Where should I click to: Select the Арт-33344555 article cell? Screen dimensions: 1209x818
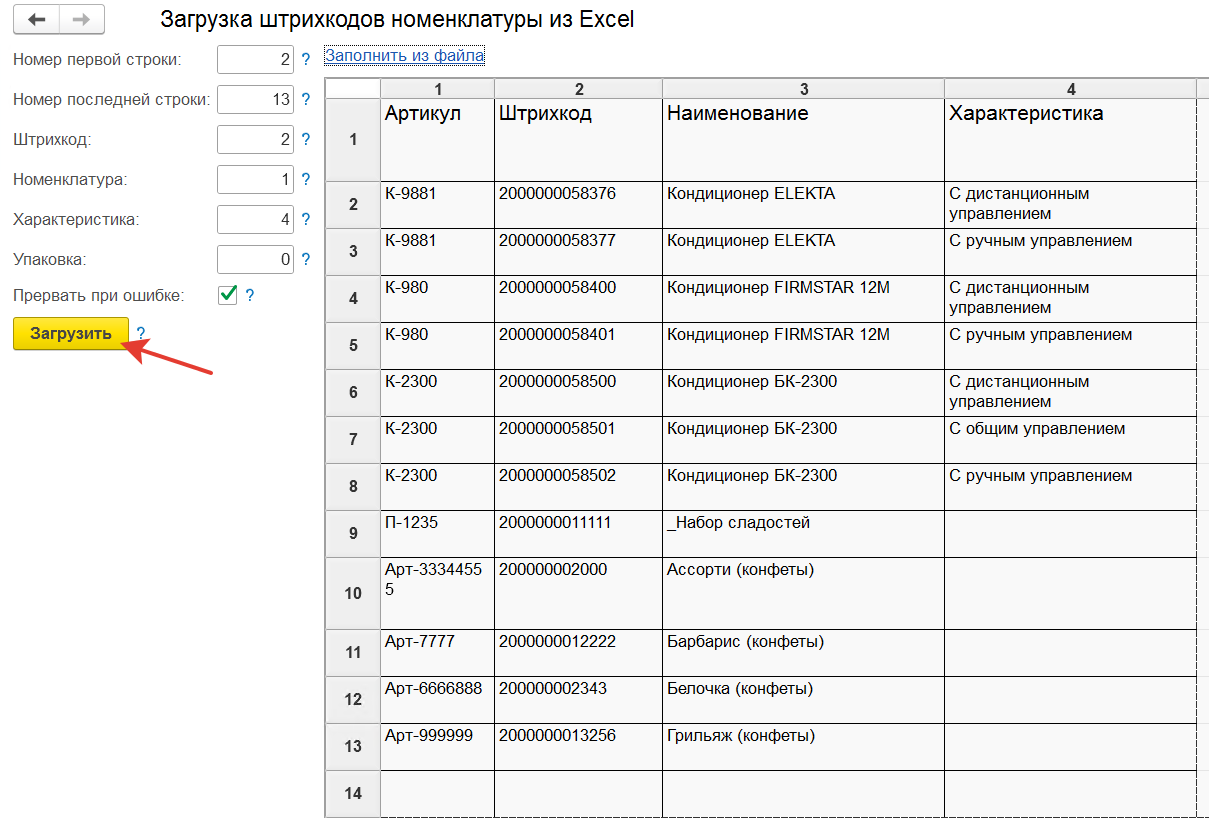coord(438,593)
